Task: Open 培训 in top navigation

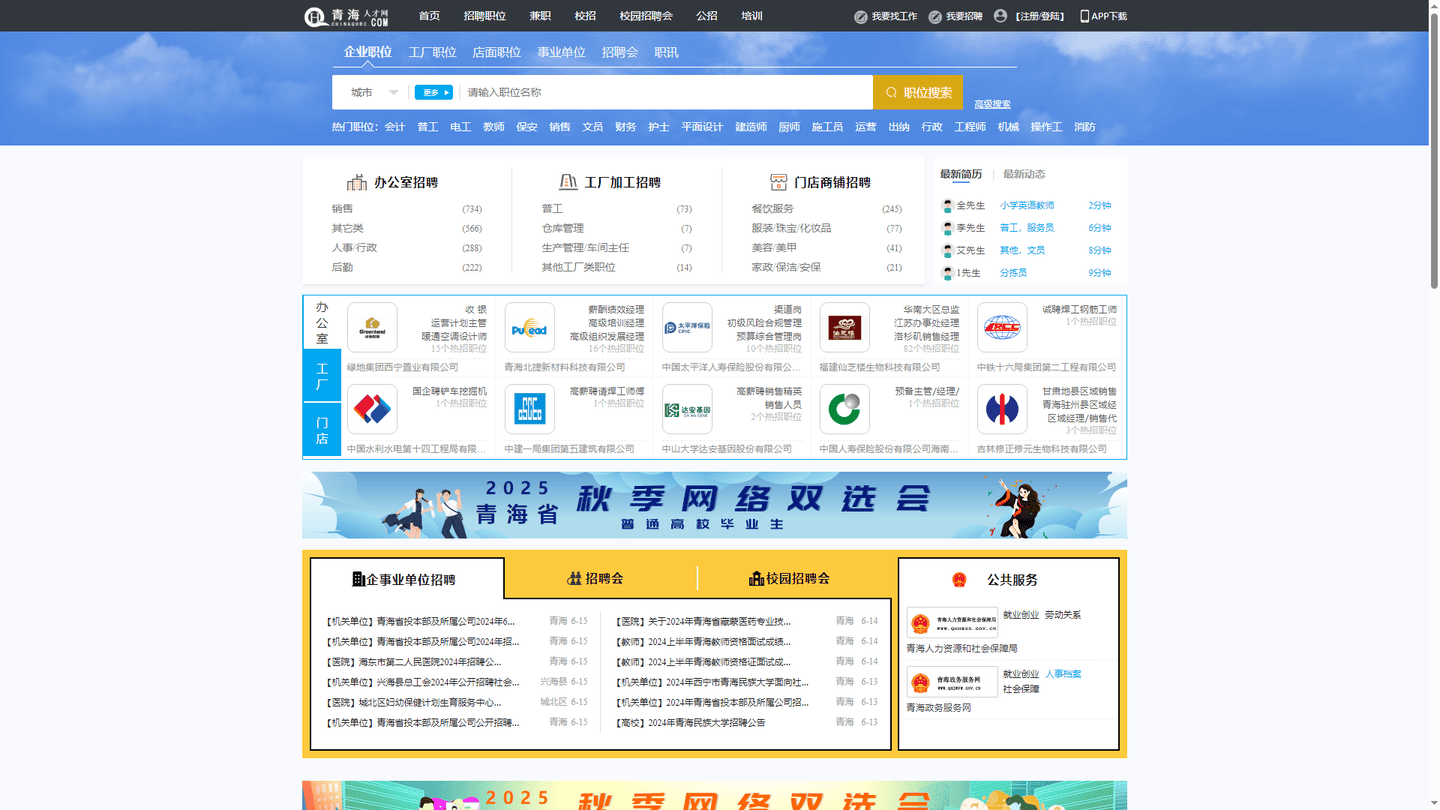Action: (752, 16)
